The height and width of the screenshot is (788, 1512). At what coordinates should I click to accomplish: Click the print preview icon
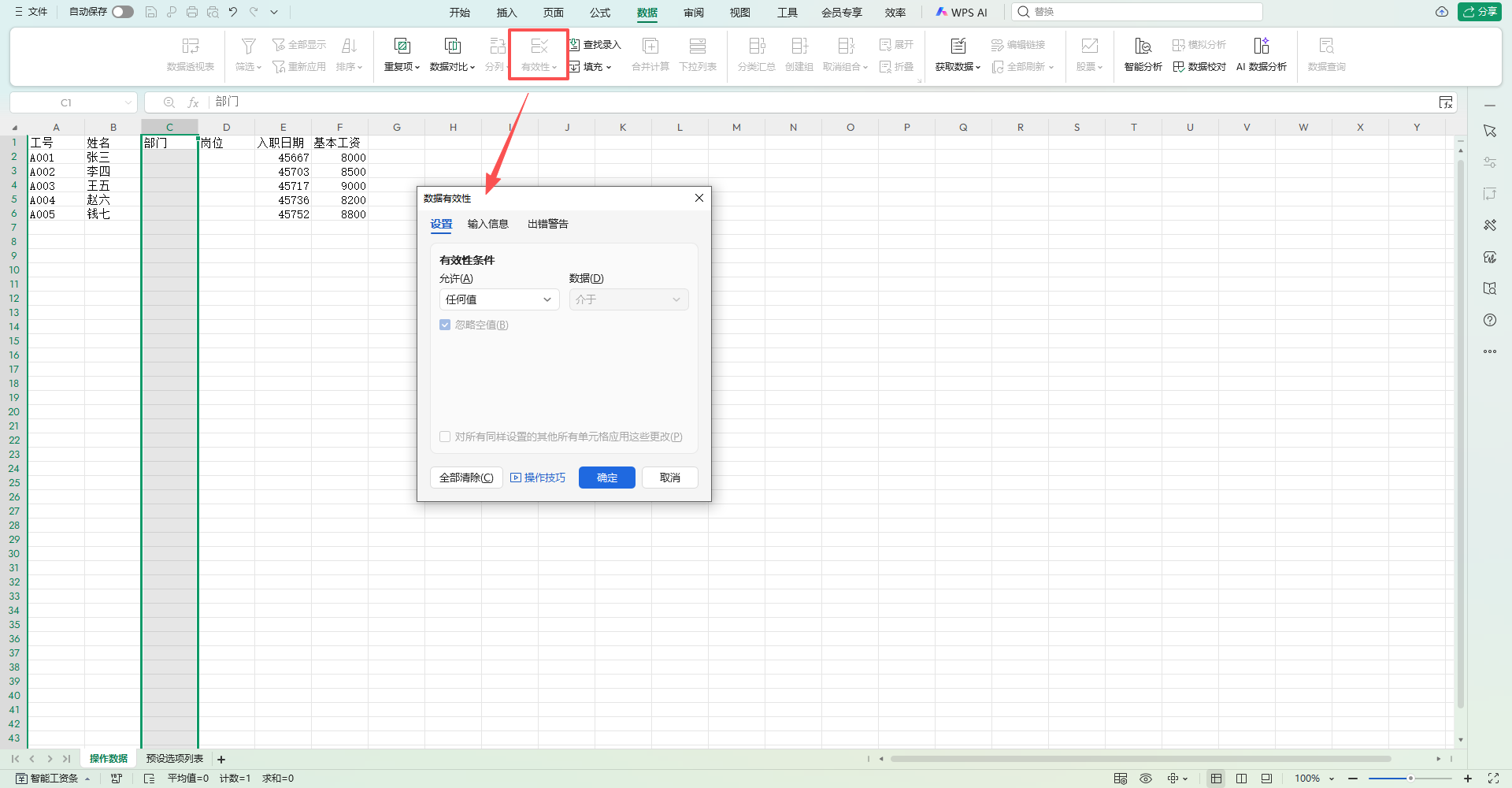[213, 12]
